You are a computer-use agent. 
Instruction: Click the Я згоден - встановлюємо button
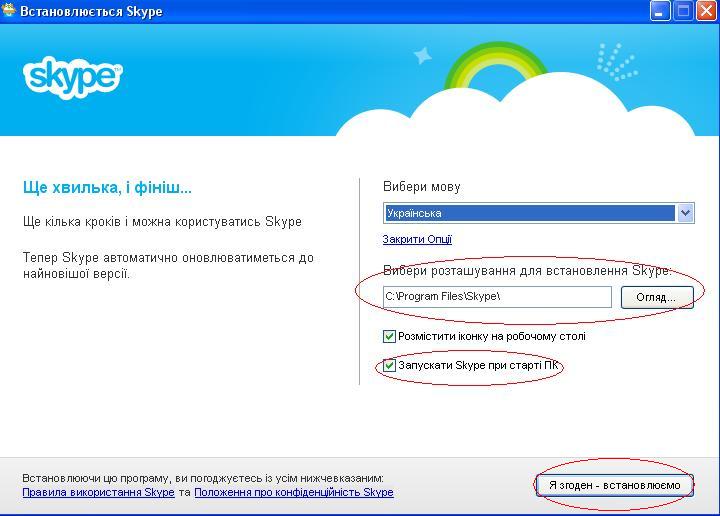(615, 485)
